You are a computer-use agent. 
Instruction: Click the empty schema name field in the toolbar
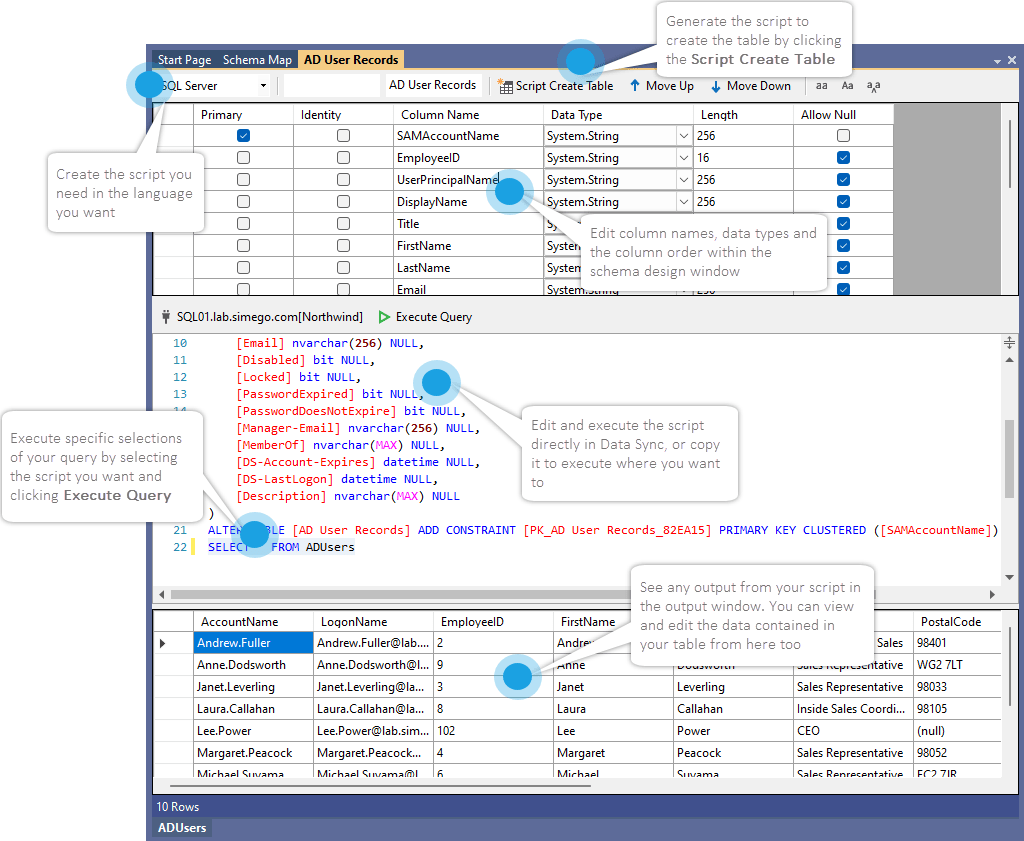click(332, 86)
